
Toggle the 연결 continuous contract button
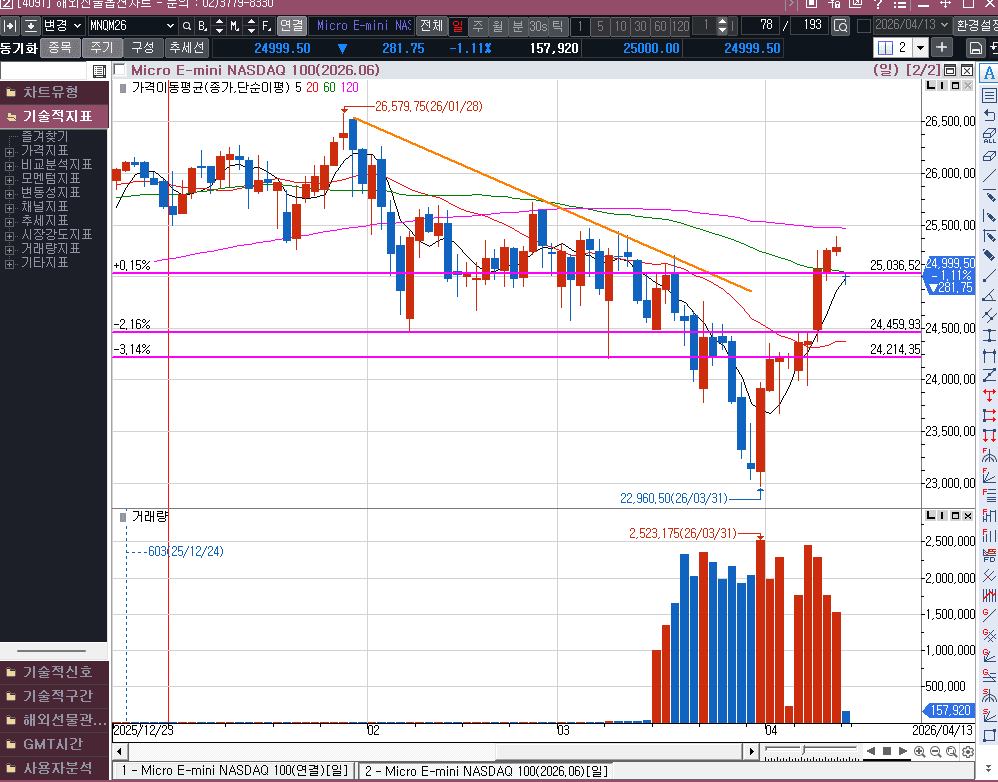point(291,25)
